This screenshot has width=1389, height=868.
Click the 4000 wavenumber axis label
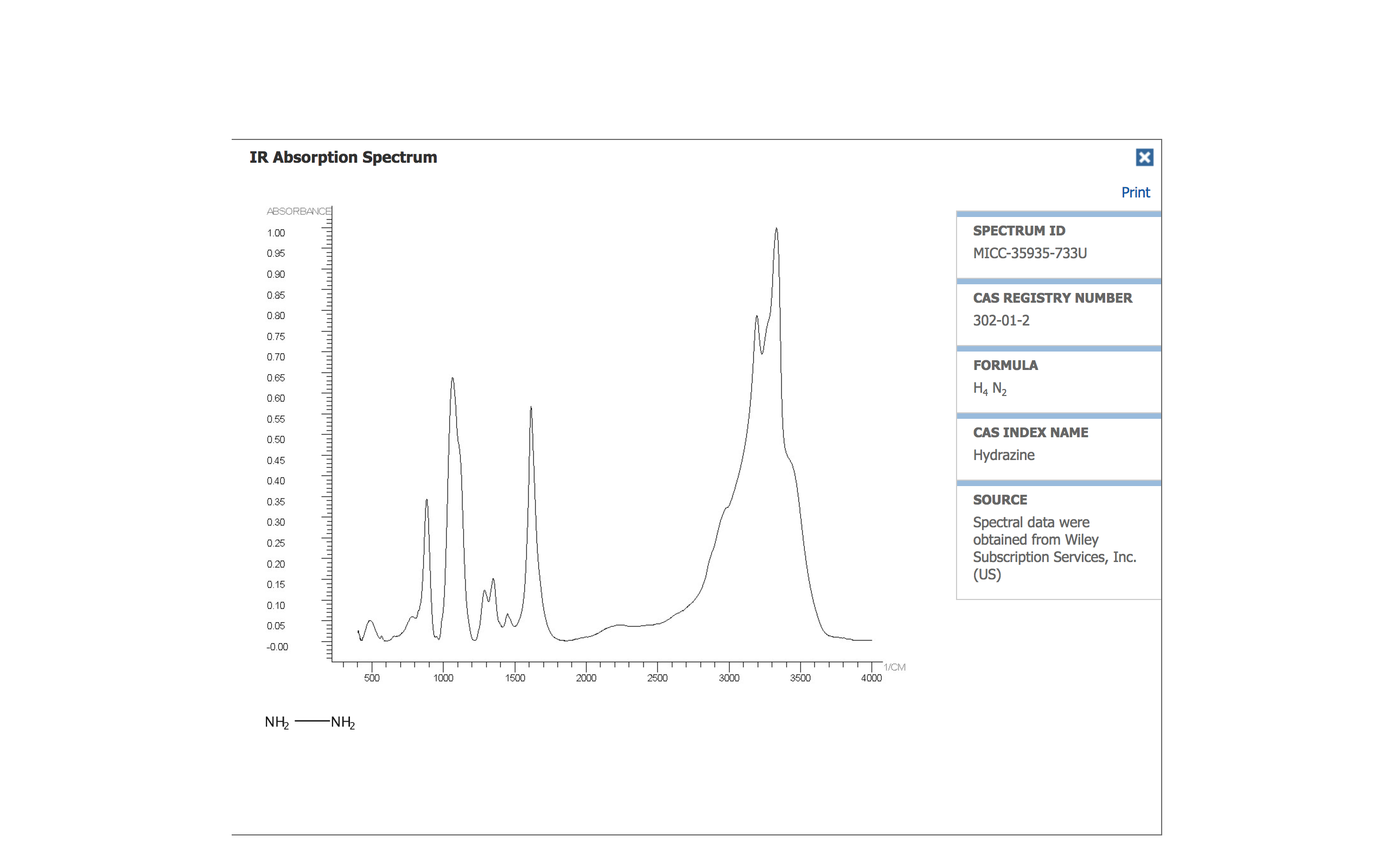click(871, 678)
